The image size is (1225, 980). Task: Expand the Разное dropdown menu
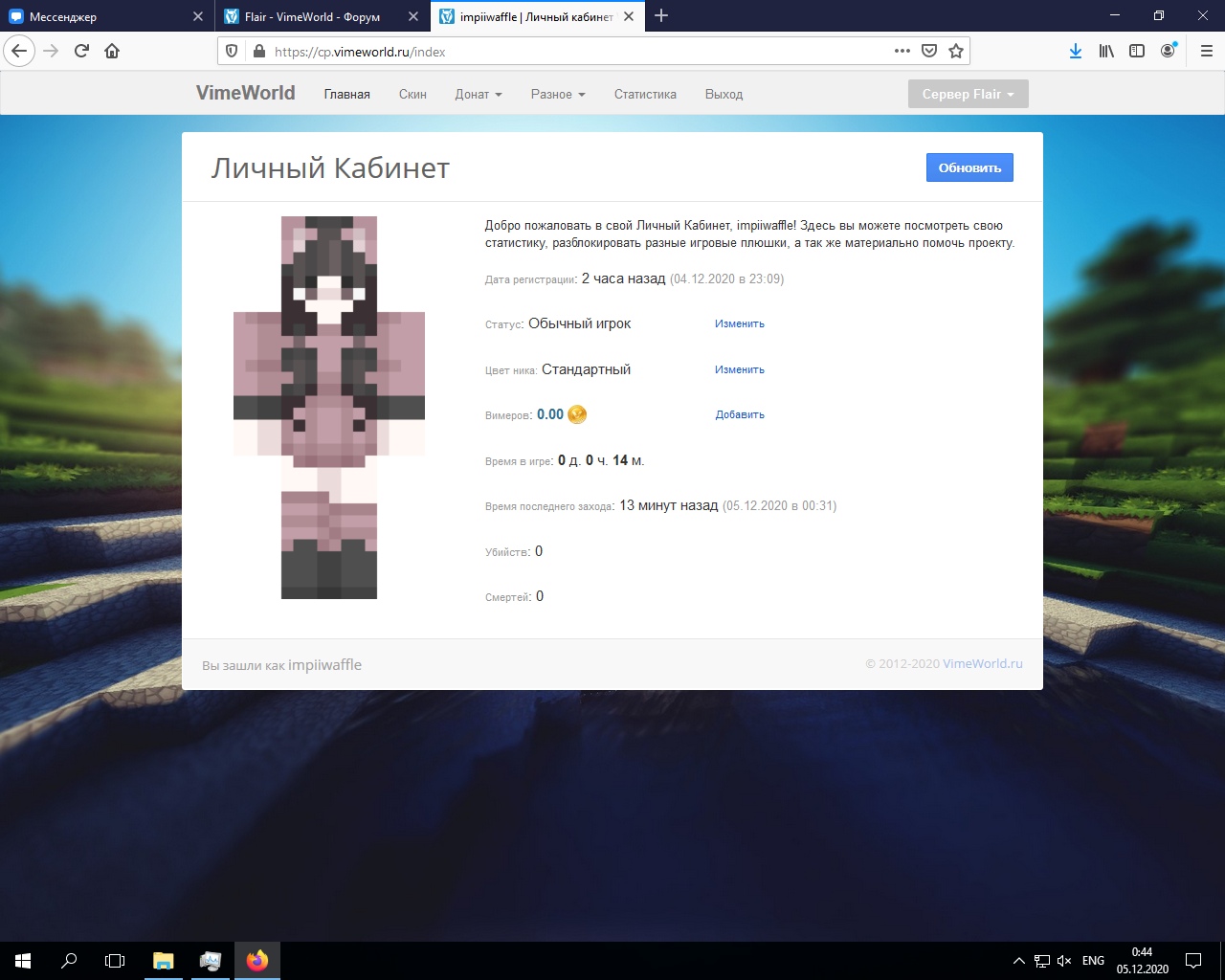pyautogui.click(x=558, y=94)
